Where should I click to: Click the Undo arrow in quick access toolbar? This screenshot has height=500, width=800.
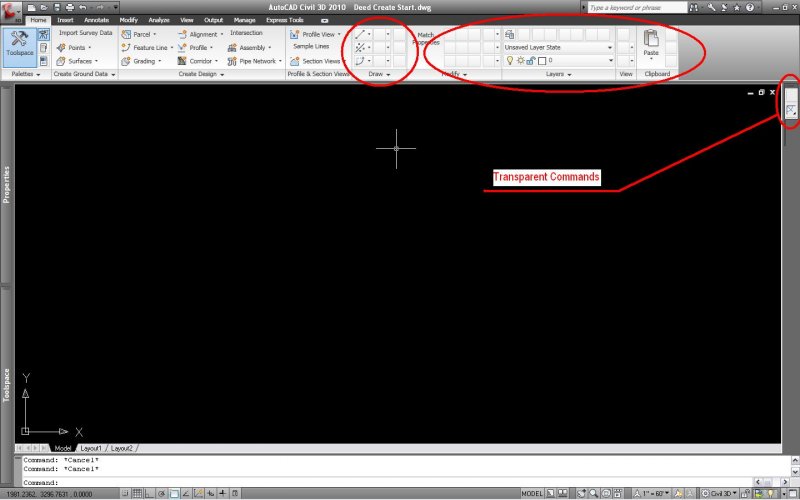click(x=83, y=8)
